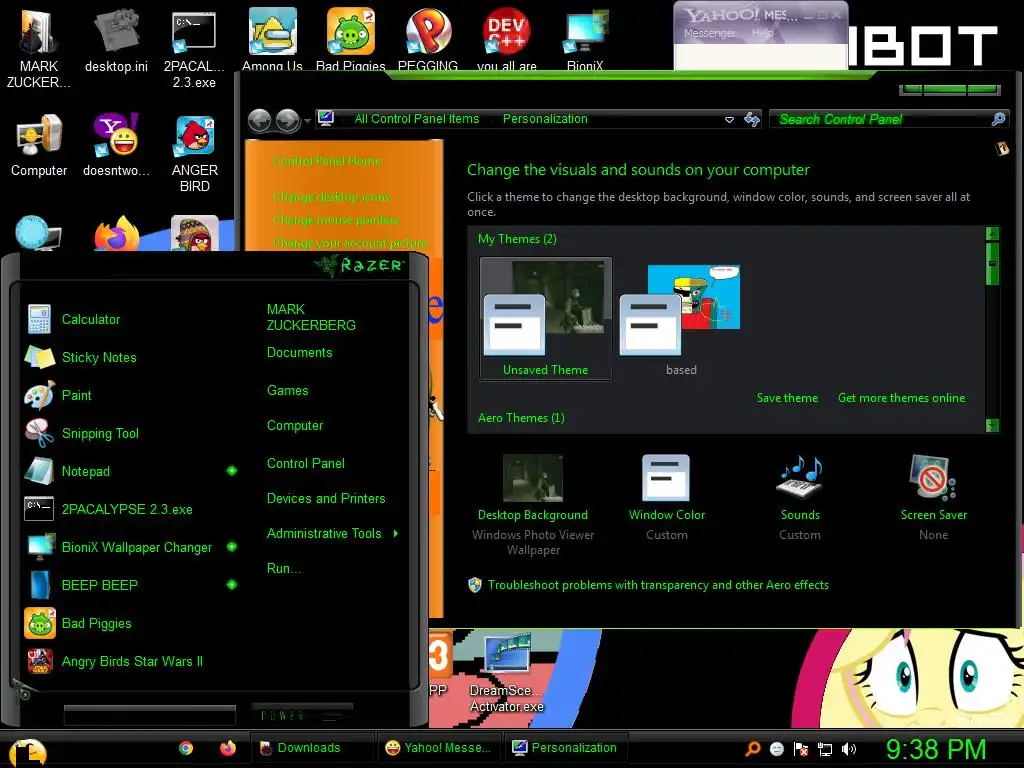Image resolution: width=1024 pixels, height=768 pixels.
Task: Click Change mouse pointers sidebar link
Action: pos(336,220)
